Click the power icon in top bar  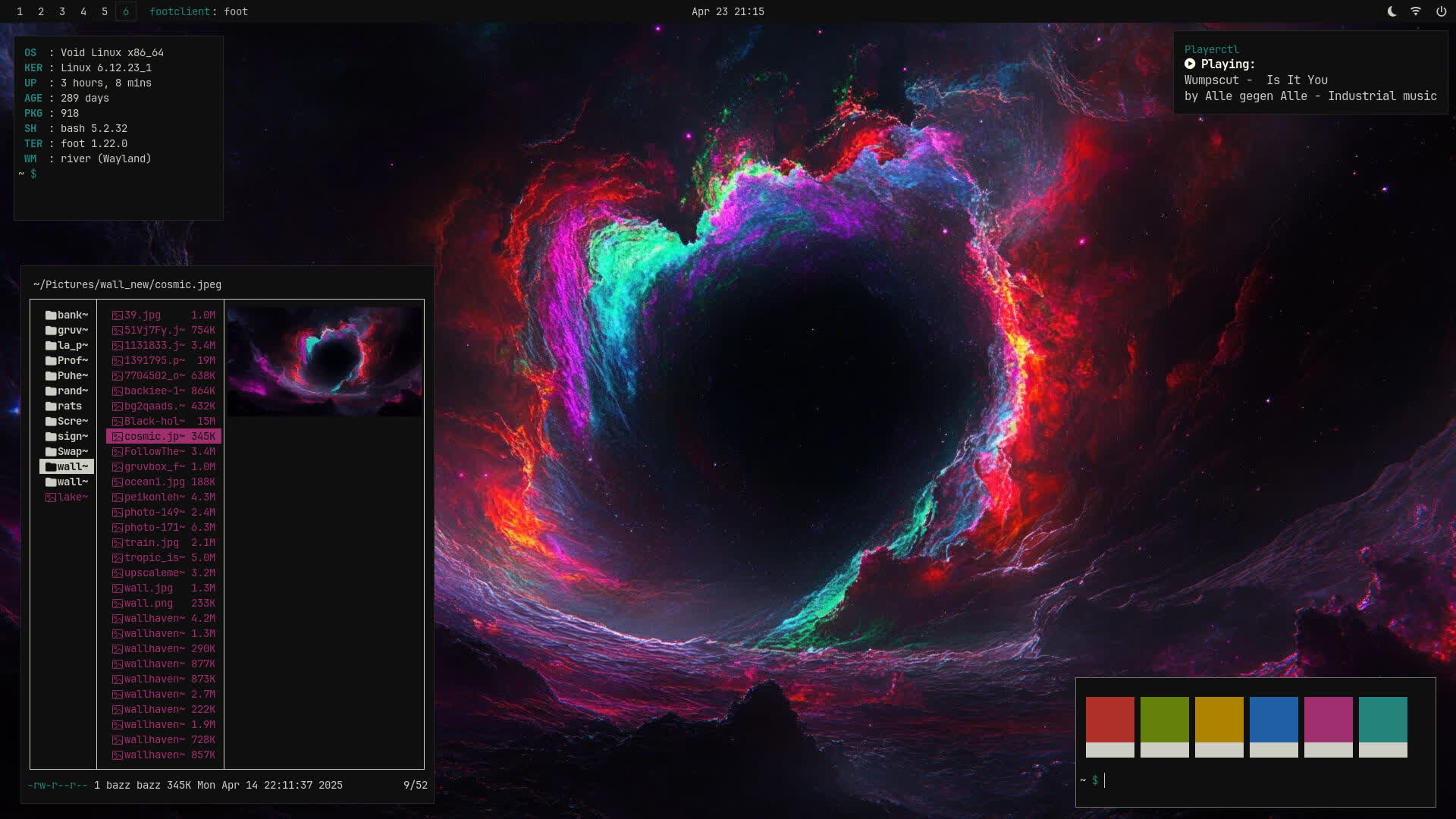[x=1441, y=11]
